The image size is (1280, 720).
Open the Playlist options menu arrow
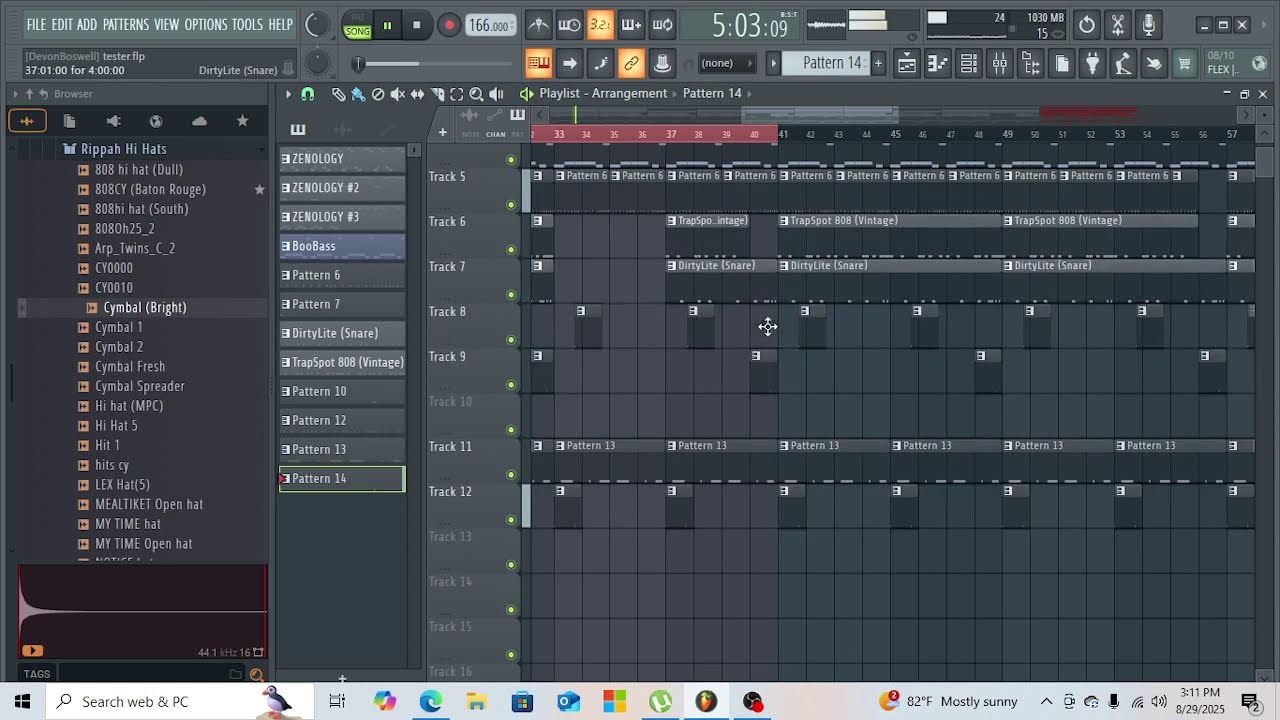coord(288,94)
